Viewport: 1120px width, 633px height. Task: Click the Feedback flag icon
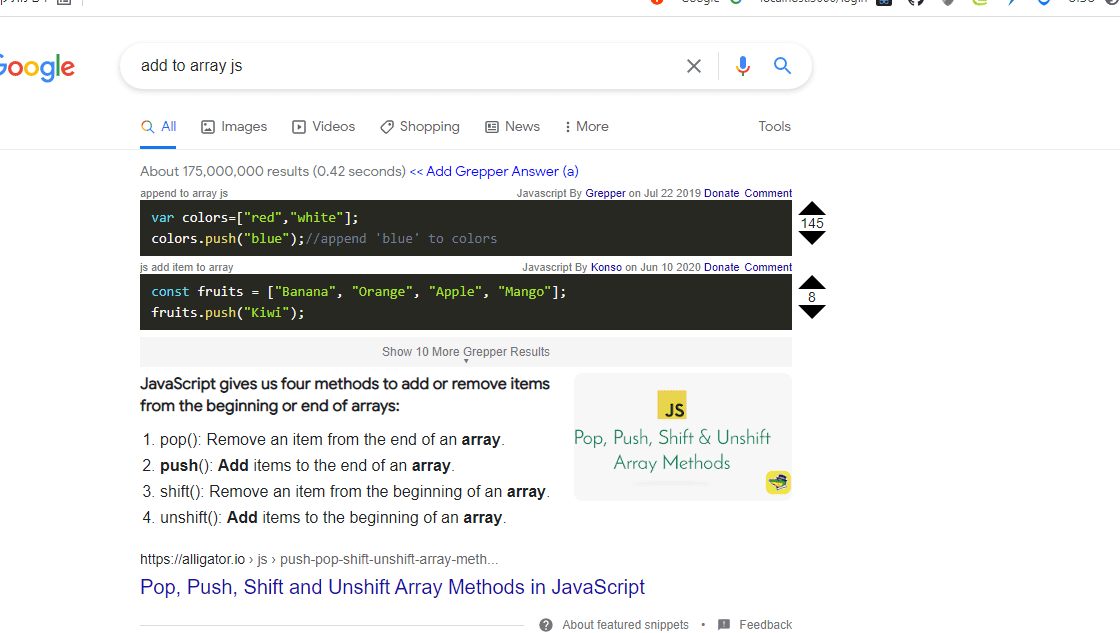click(x=724, y=624)
